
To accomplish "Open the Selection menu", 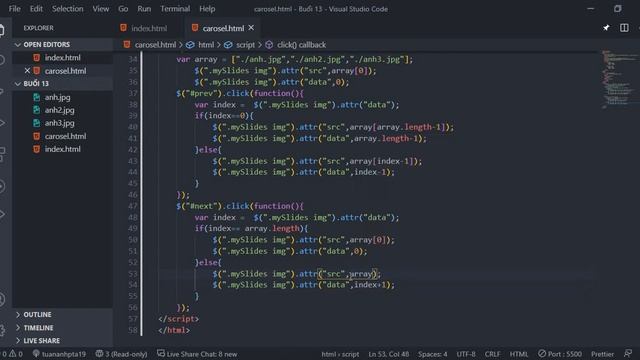I will [x=67, y=9].
